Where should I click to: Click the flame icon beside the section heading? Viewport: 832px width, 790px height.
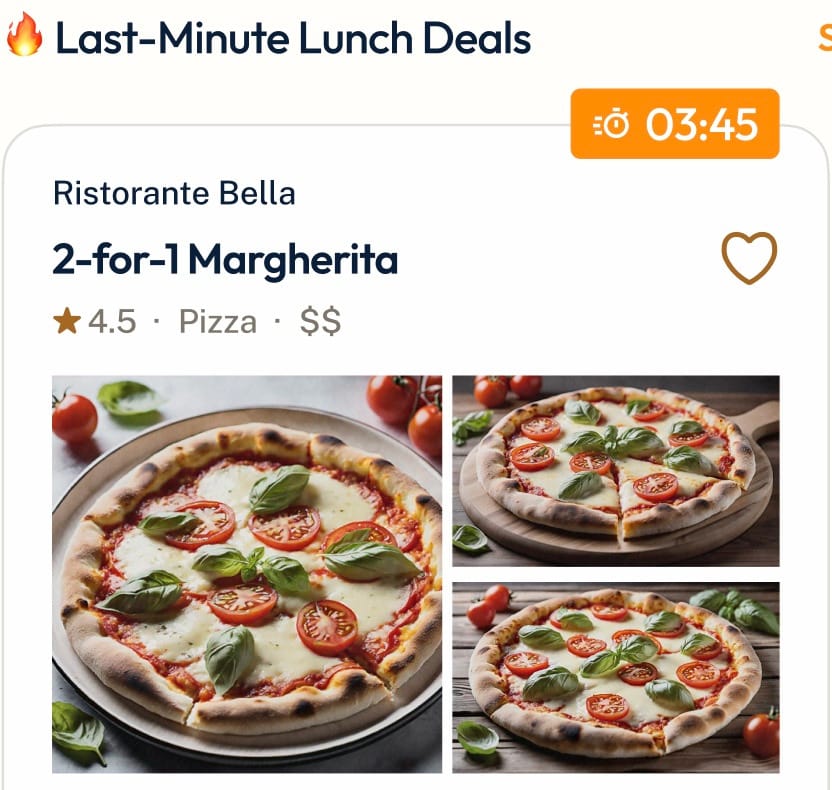[x=24, y=38]
